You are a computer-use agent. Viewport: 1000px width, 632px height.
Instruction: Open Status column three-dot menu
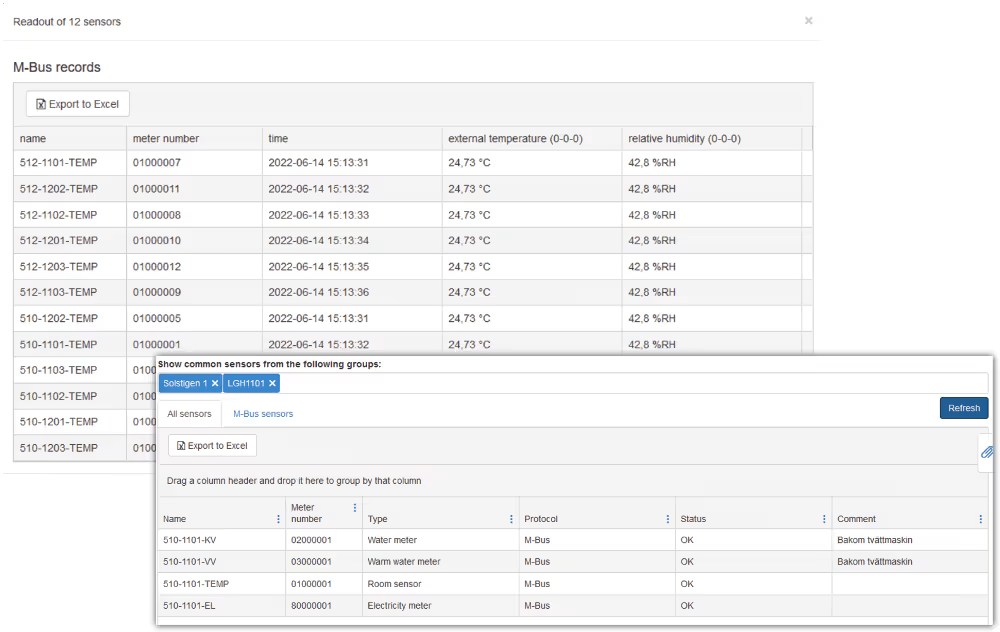pos(824,519)
